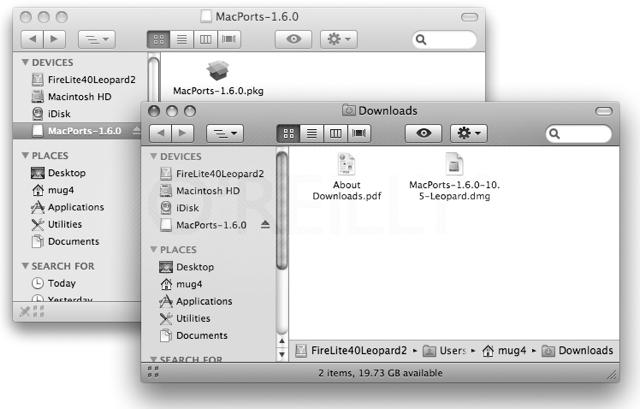Switch Downloads window to column view

(x=336, y=133)
